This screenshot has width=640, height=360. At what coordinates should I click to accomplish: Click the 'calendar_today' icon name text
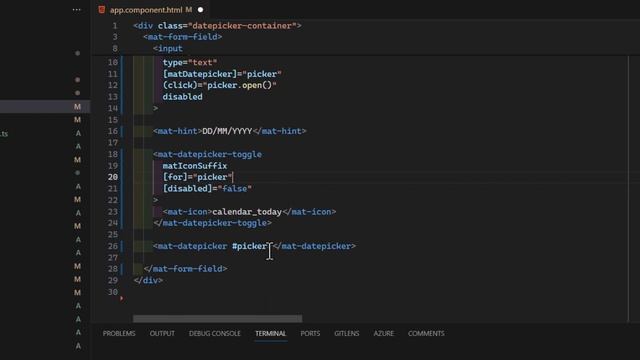(247, 212)
